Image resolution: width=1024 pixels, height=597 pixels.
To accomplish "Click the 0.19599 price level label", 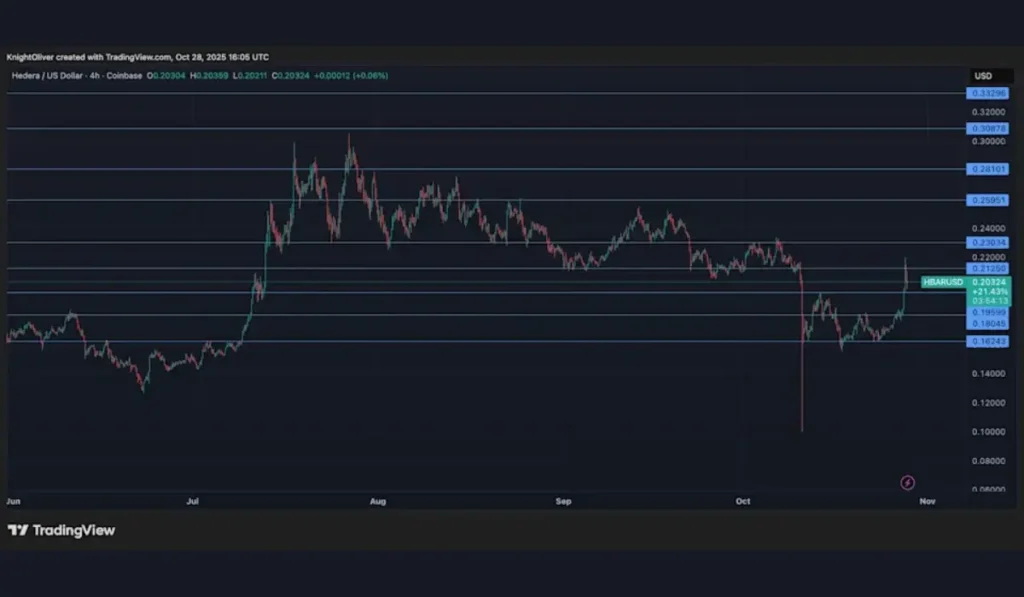I will pos(990,312).
